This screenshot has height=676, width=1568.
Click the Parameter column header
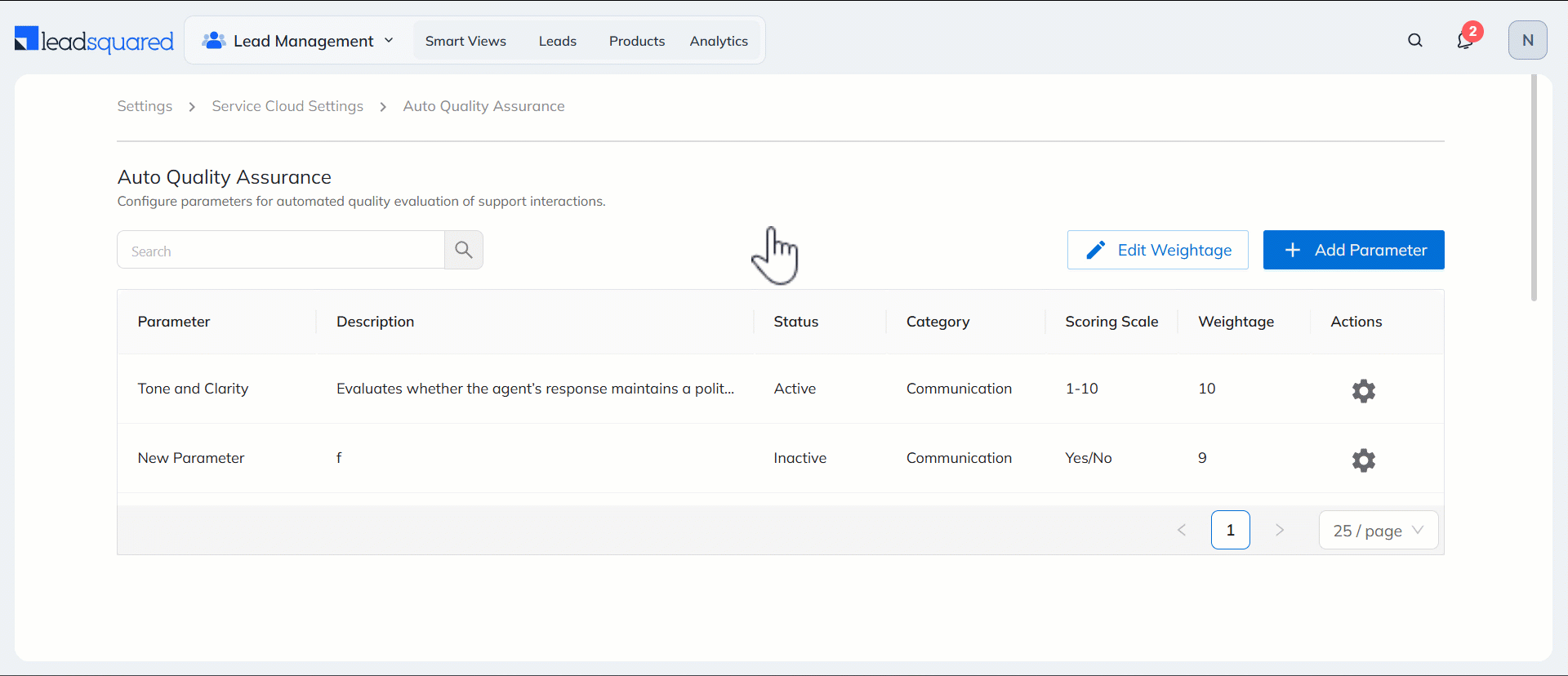(174, 322)
